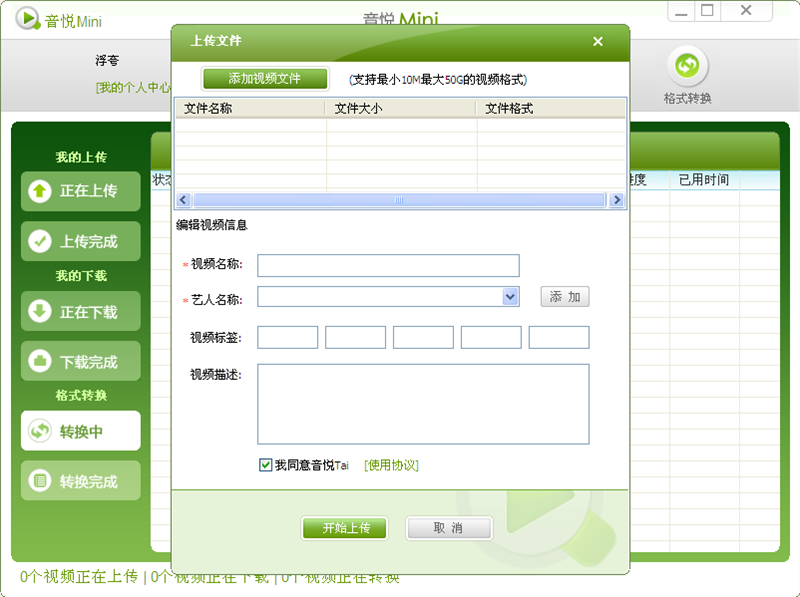Open the 使用协议 link
The height and width of the screenshot is (597, 800).
pos(391,465)
